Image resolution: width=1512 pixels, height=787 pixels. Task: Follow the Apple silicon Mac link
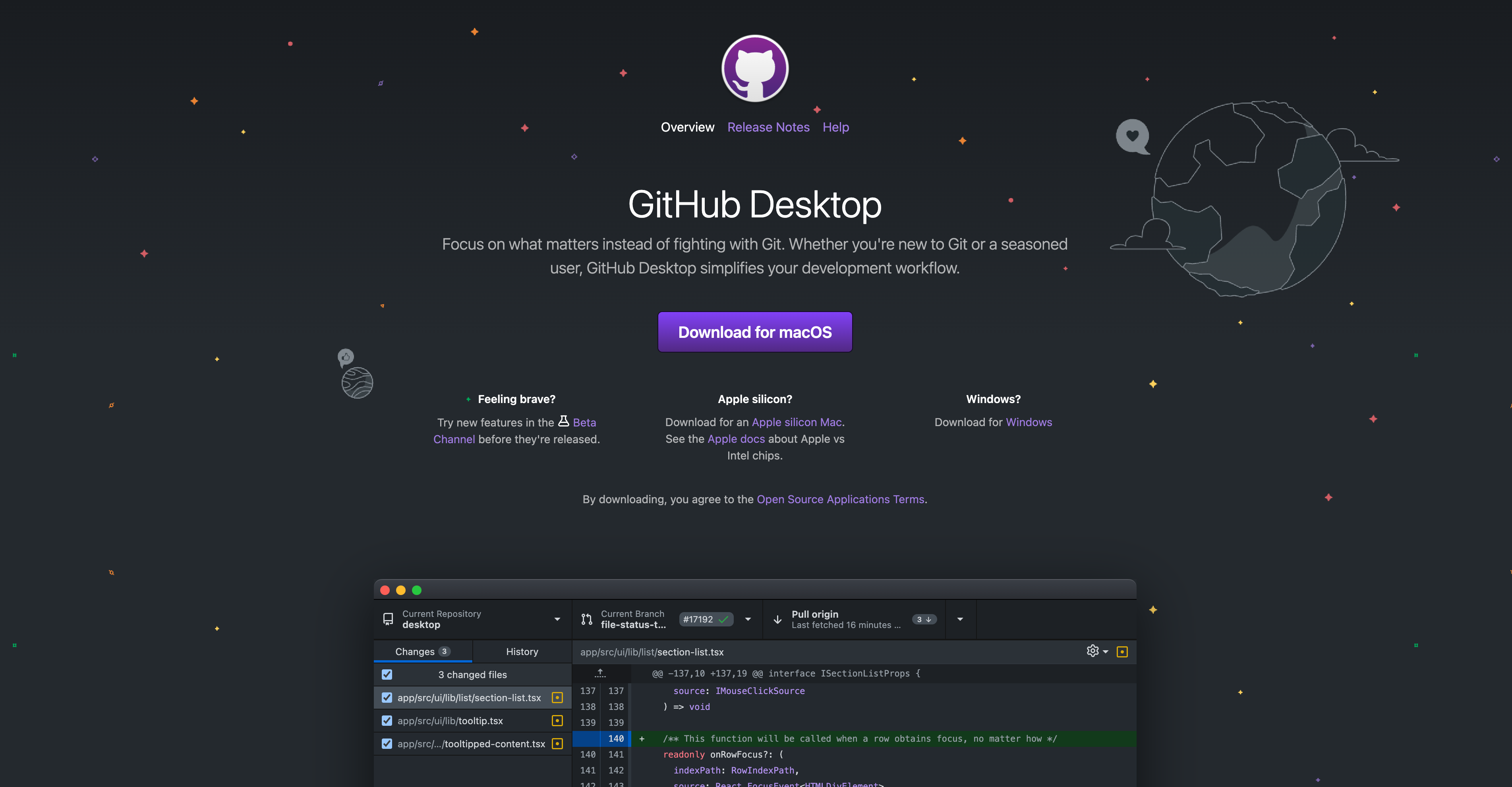click(797, 422)
